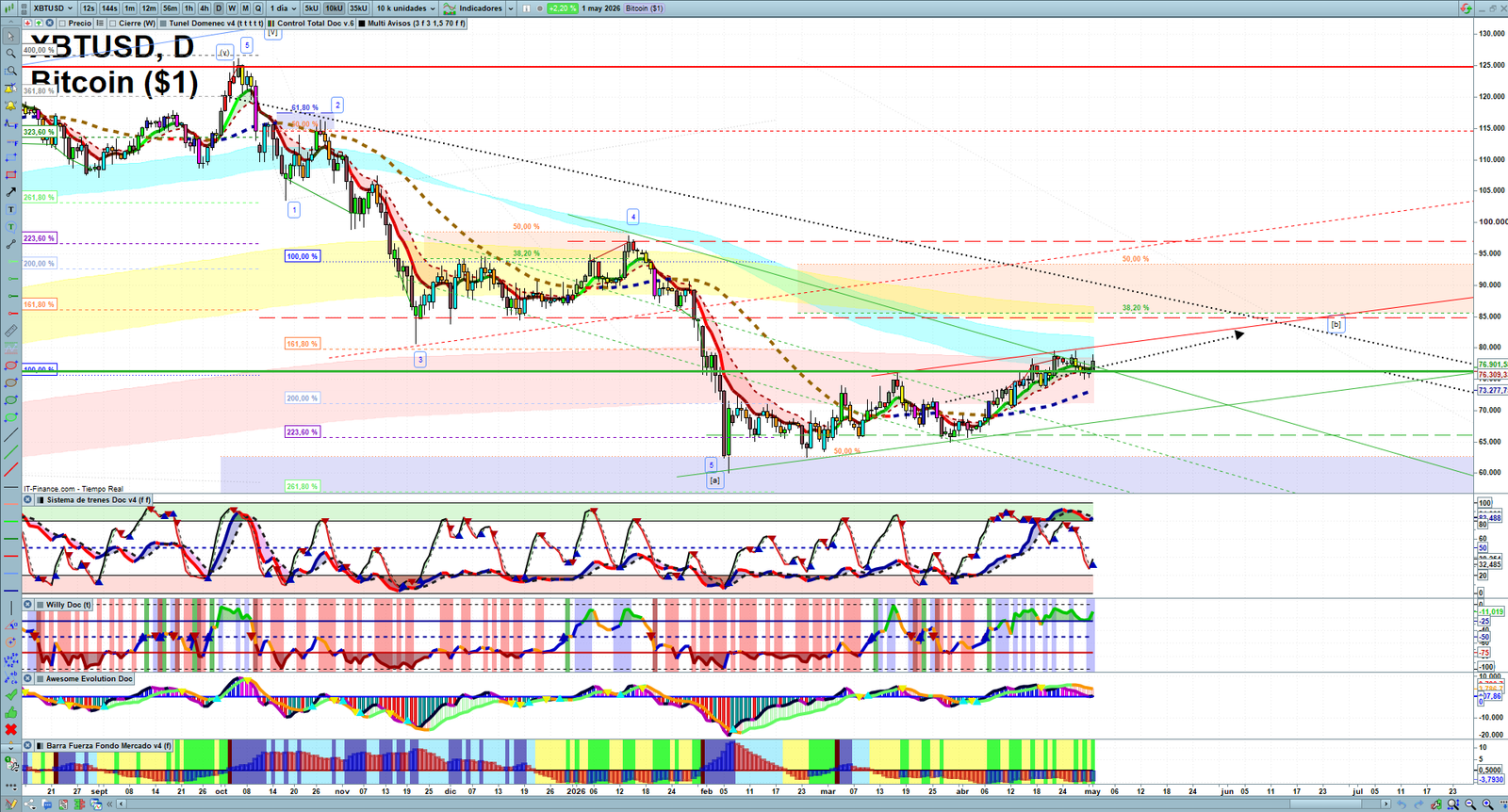Choose the red diagonal line tool

(11, 469)
